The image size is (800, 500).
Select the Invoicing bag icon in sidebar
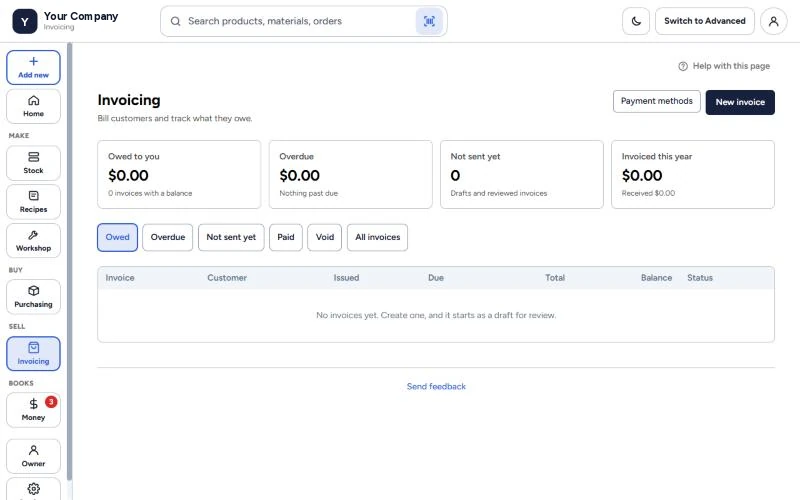[x=33, y=347]
